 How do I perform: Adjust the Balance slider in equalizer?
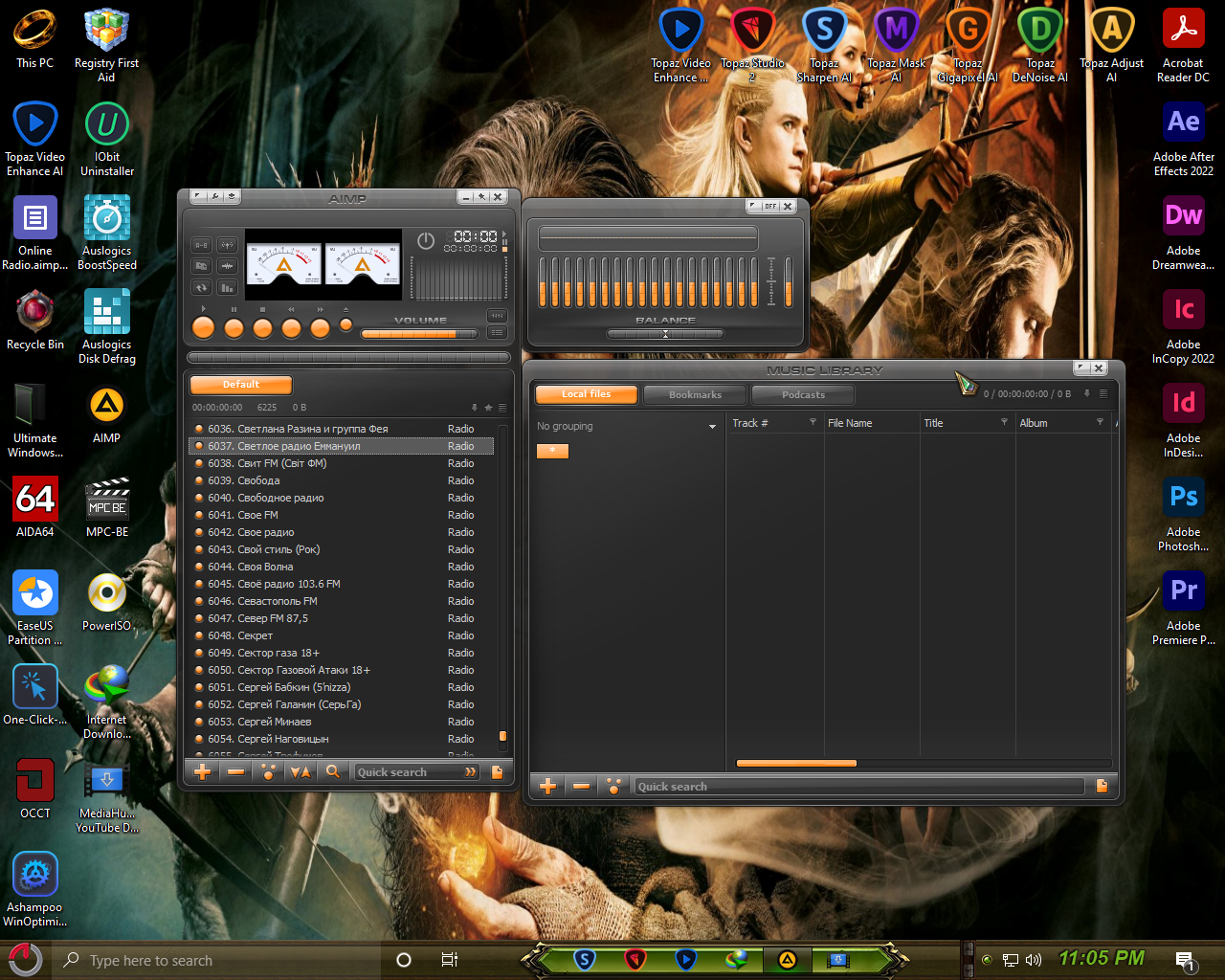[x=665, y=334]
